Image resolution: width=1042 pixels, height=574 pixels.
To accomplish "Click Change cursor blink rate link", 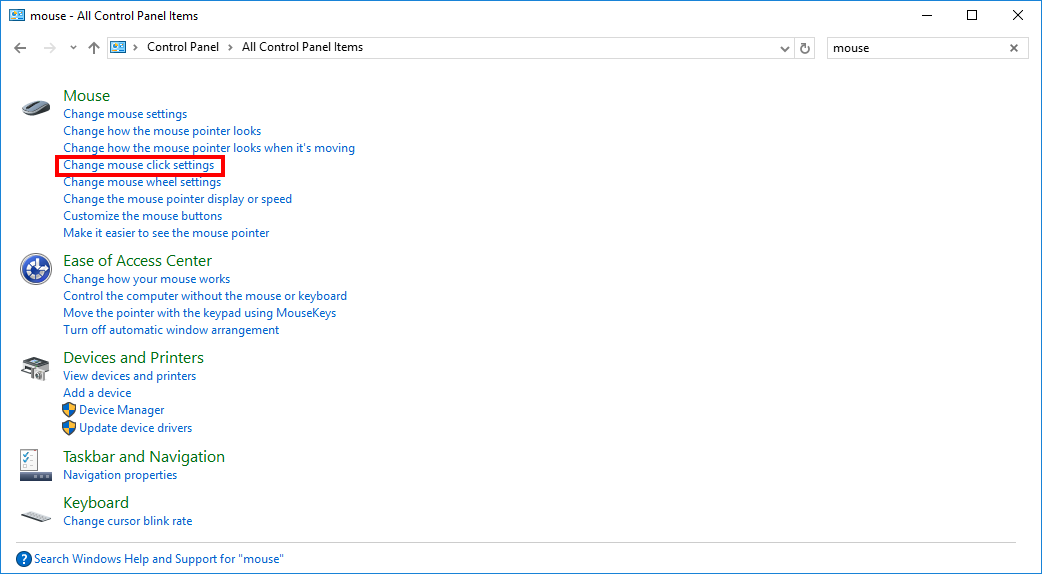I will coord(127,521).
